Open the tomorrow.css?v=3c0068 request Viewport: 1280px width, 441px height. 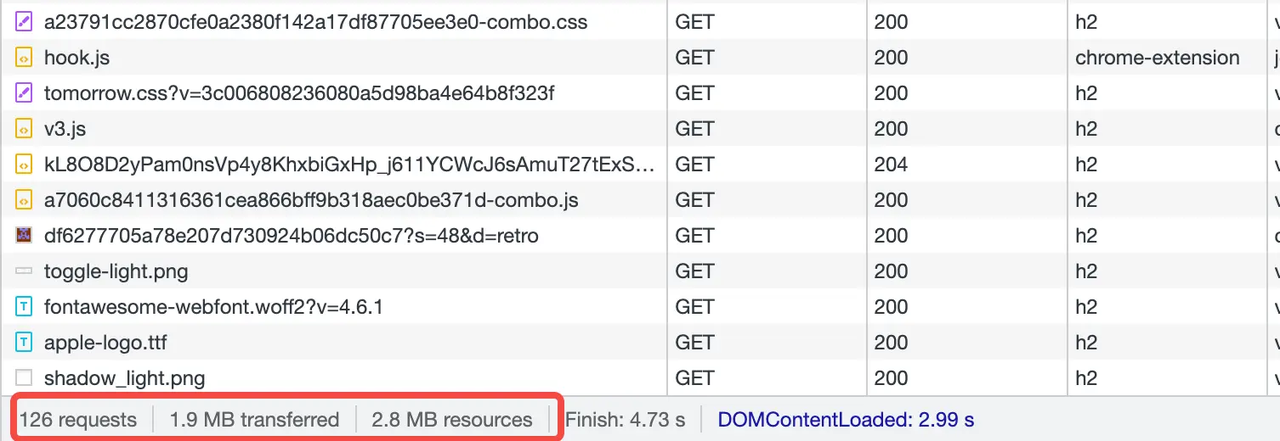(x=299, y=93)
